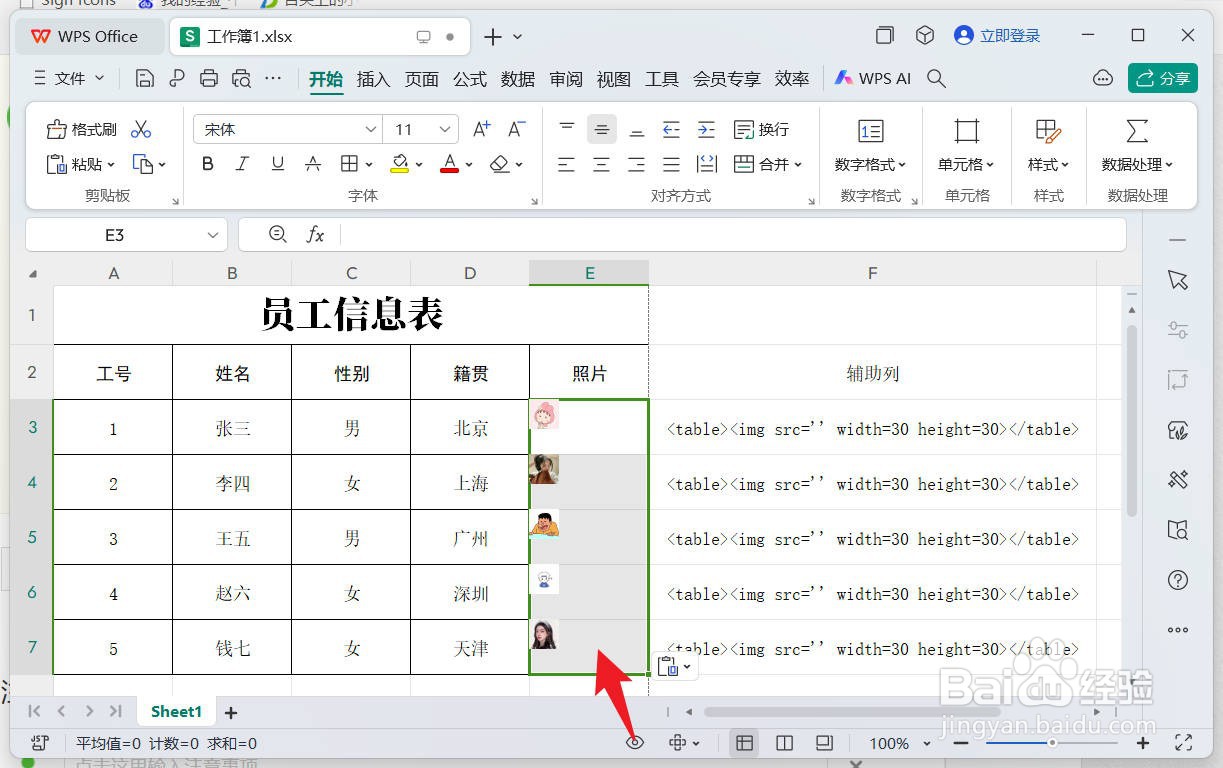Open the 文件 menu
This screenshot has height=768, width=1223.
pos(69,78)
